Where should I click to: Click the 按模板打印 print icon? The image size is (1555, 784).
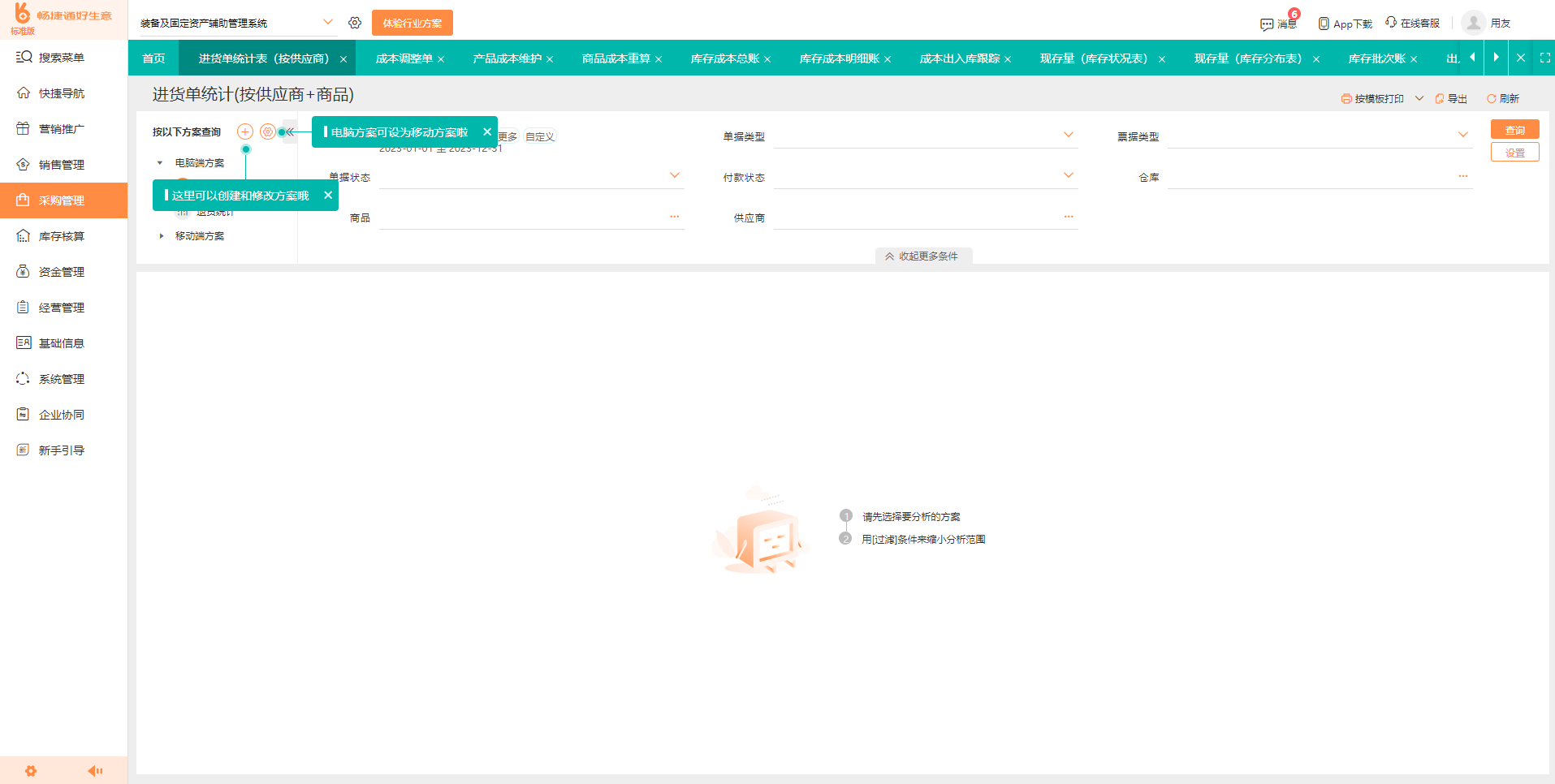pos(1346,98)
